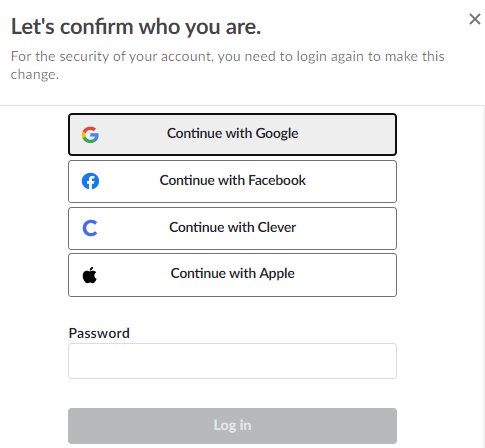The image size is (485, 448).
Task: Dismiss the dialog with the X icon
Action: [475, 19]
